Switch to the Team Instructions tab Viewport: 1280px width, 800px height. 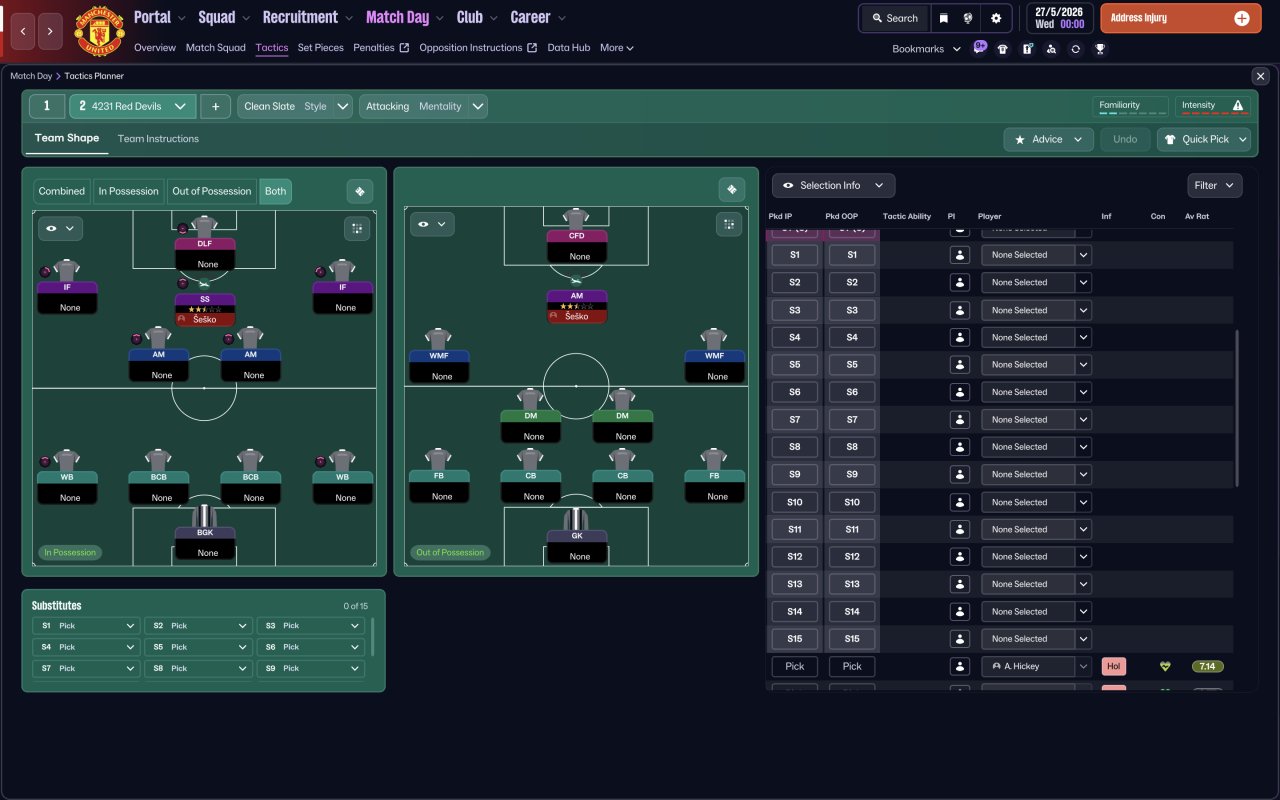pos(158,139)
